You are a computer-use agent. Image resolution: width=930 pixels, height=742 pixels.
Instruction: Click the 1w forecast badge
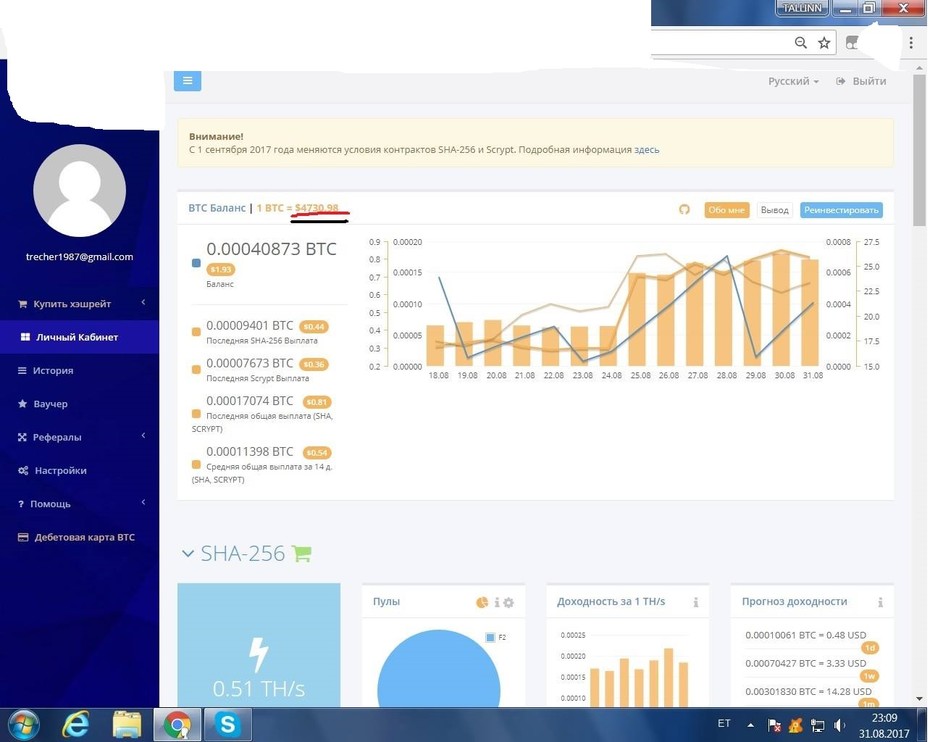point(870,676)
